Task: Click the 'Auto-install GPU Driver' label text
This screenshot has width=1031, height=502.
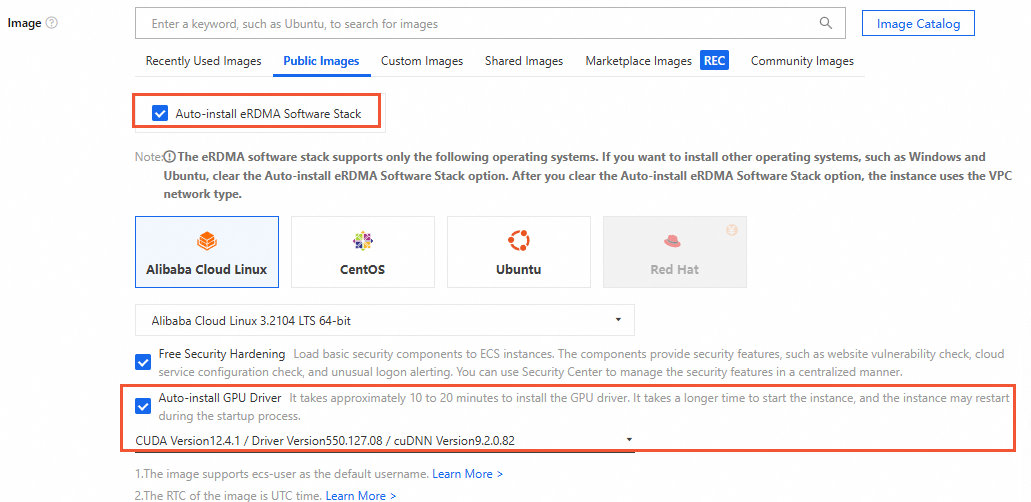Action: [220, 398]
